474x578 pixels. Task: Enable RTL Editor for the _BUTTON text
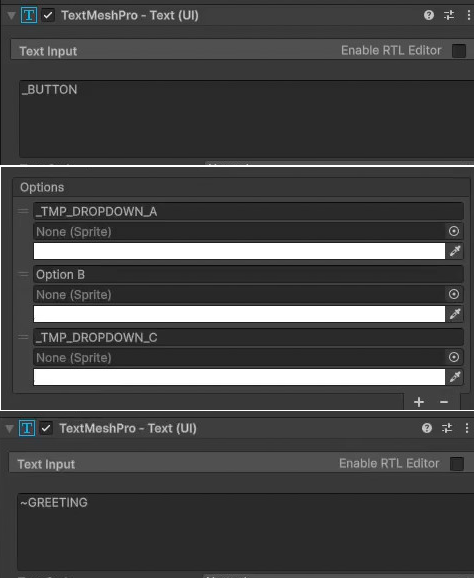coord(459,51)
